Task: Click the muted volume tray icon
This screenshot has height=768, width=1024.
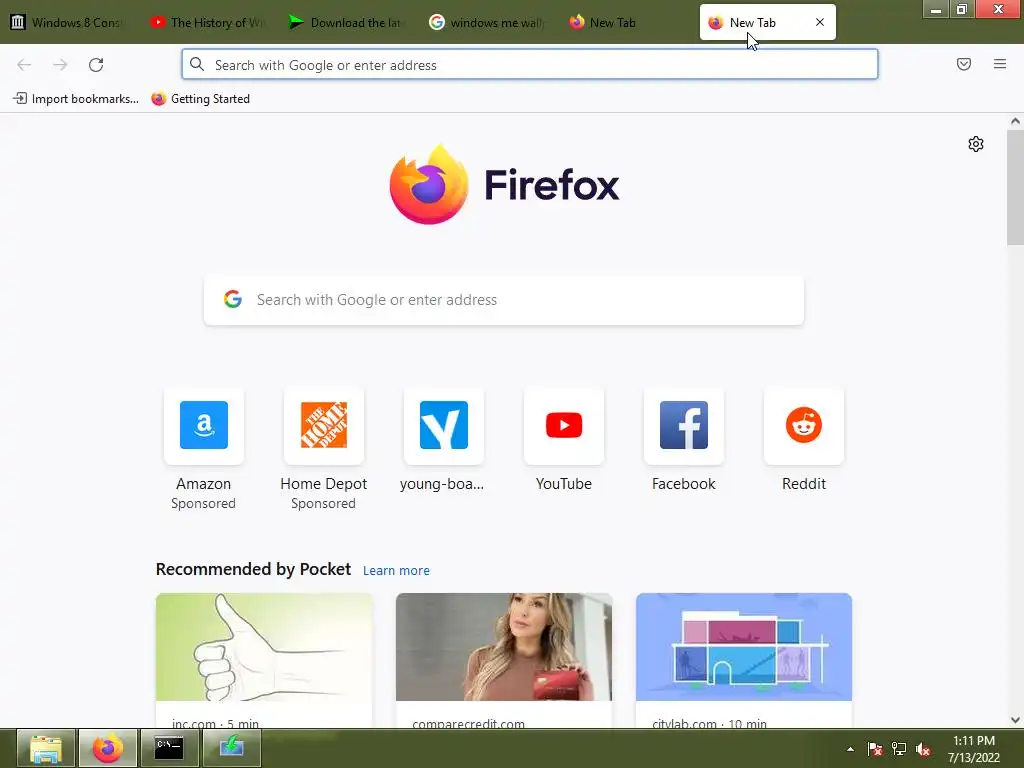Action: [923, 749]
